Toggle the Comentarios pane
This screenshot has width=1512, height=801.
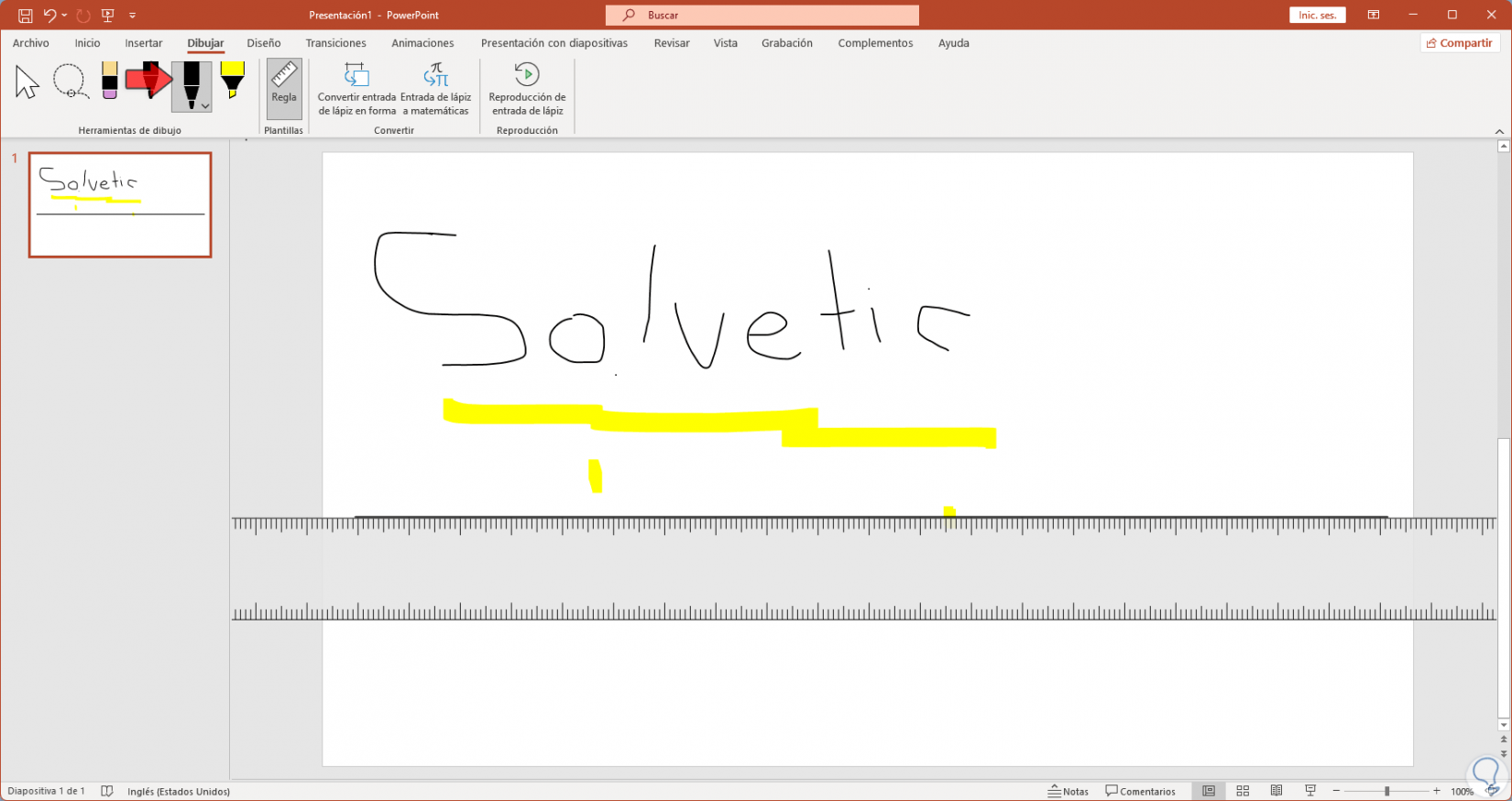point(1140,791)
